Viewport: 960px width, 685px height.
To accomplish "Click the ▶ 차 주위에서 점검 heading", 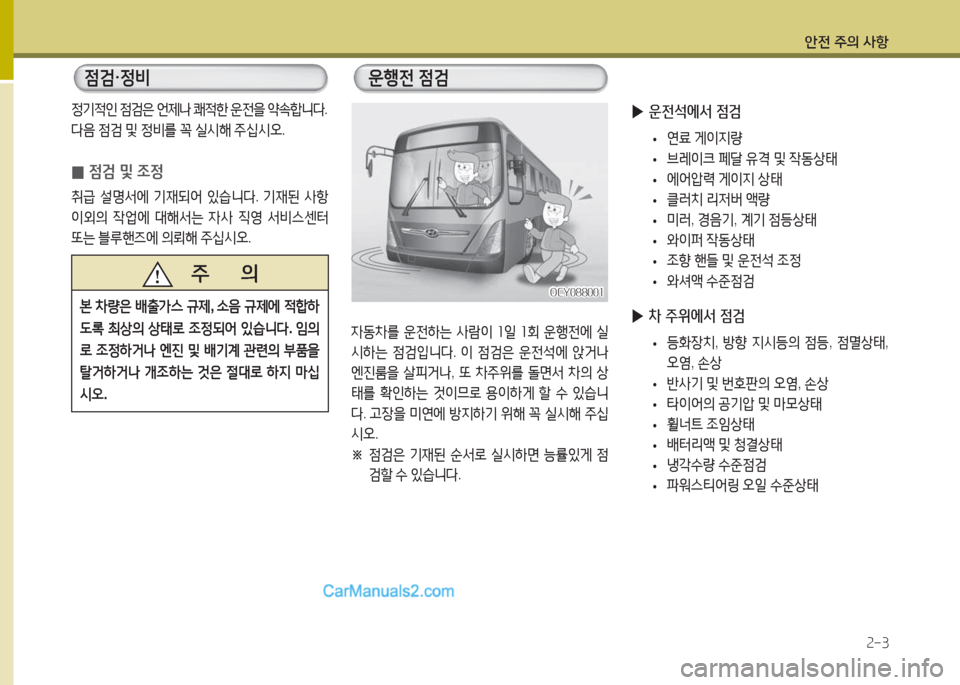I will pyautogui.click(x=688, y=316).
